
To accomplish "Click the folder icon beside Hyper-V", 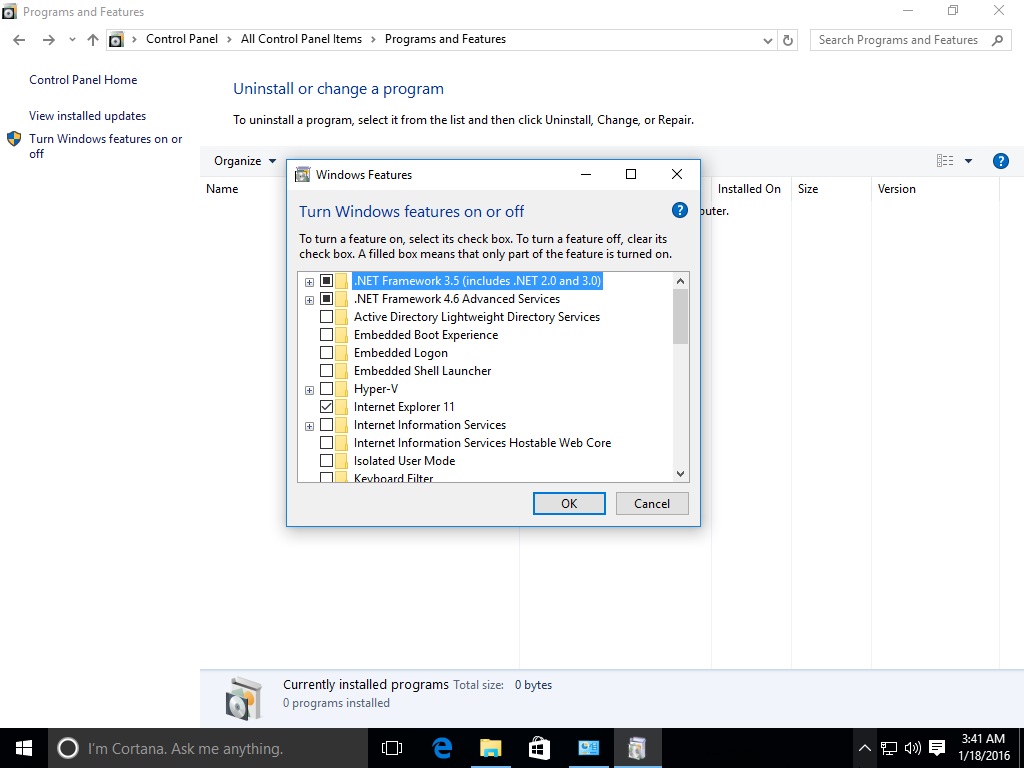I will 342,389.
